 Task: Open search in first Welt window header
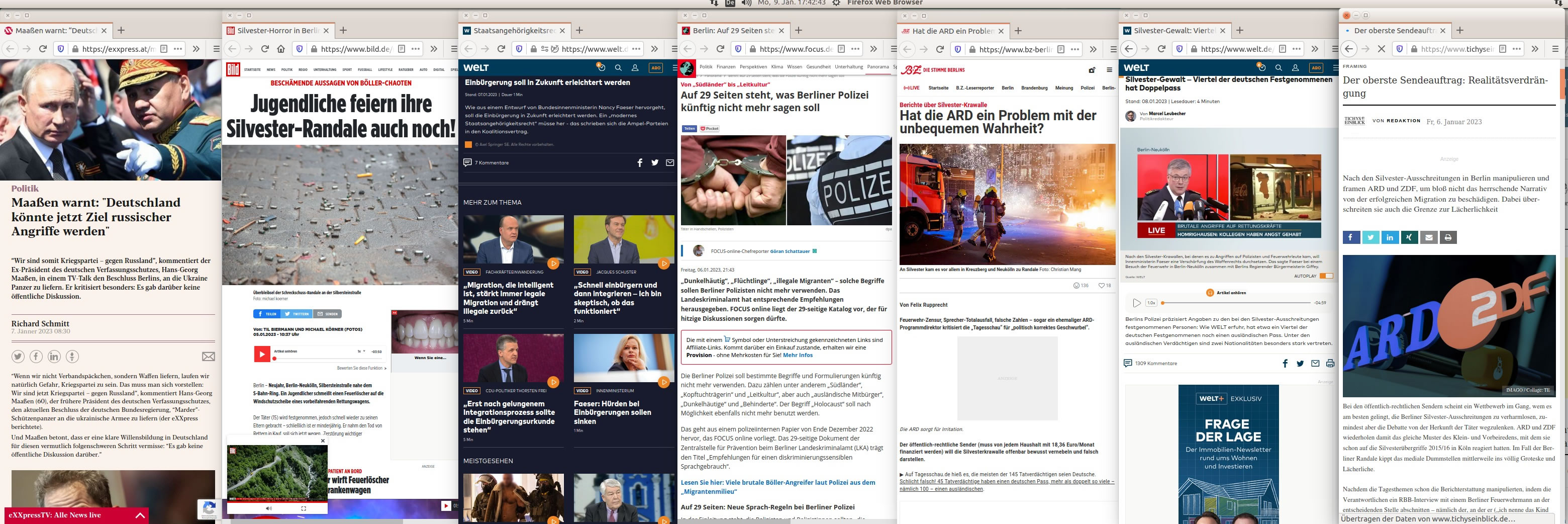618,67
